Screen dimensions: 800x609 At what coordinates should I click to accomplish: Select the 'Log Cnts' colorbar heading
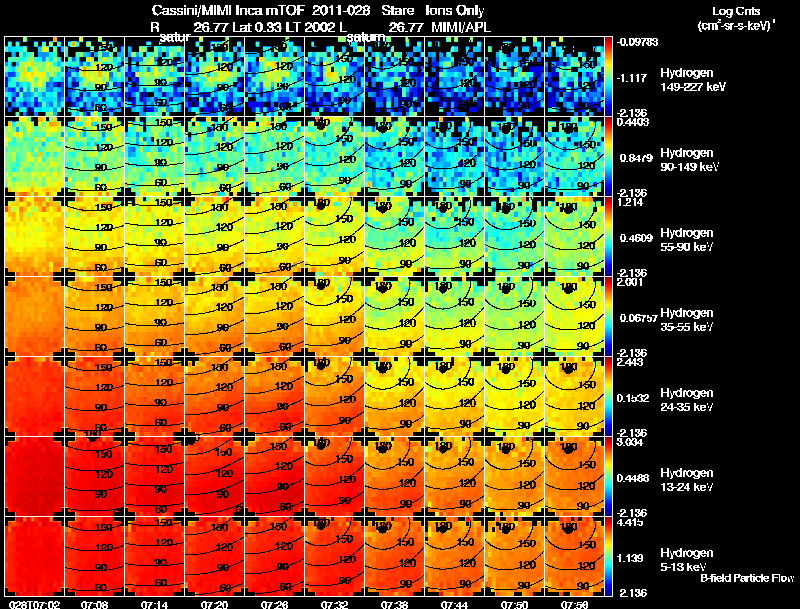(x=736, y=11)
